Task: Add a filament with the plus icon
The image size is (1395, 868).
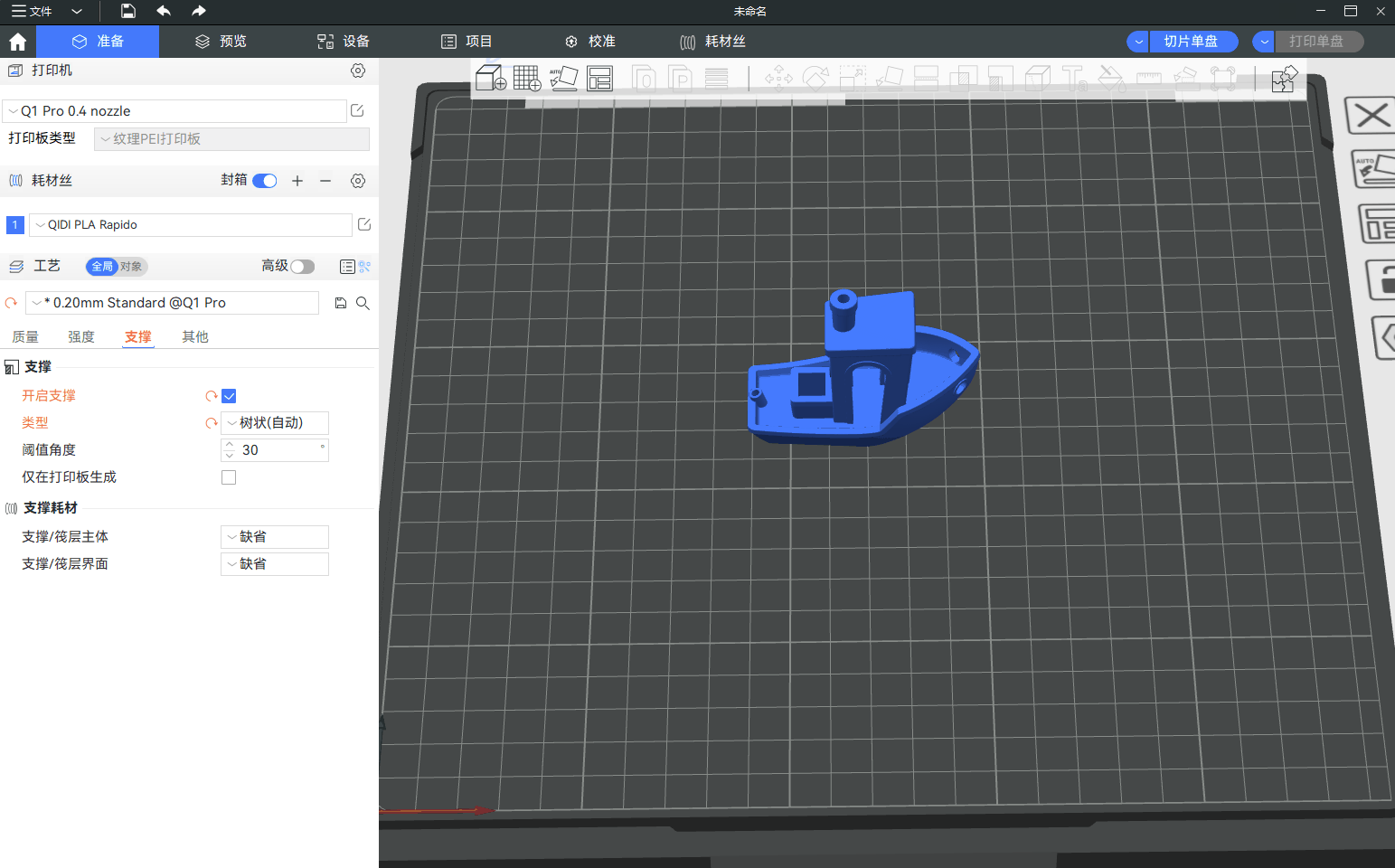Action: [x=297, y=181]
